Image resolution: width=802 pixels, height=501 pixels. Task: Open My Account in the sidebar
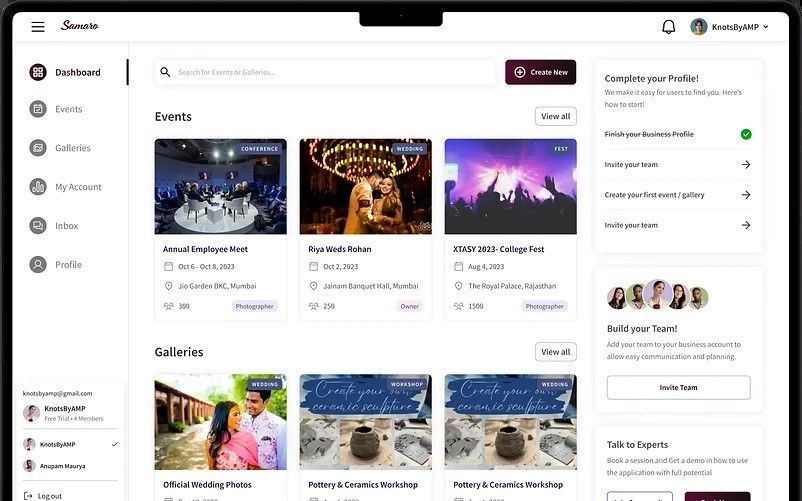[78, 187]
